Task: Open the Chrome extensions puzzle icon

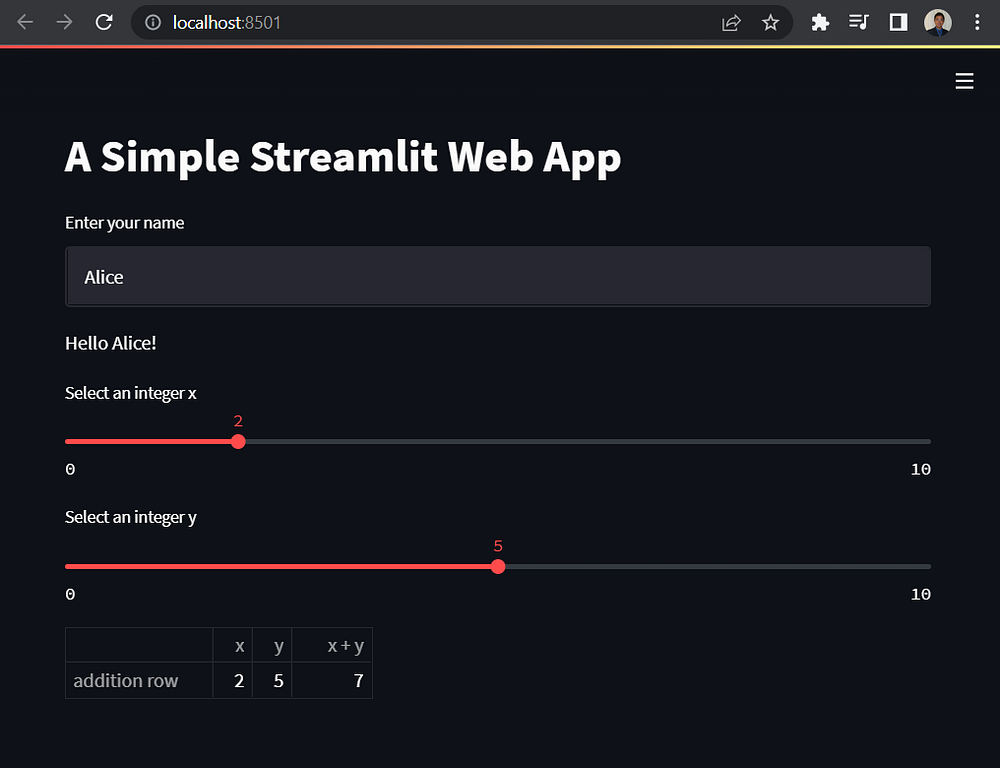Action: [x=820, y=22]
